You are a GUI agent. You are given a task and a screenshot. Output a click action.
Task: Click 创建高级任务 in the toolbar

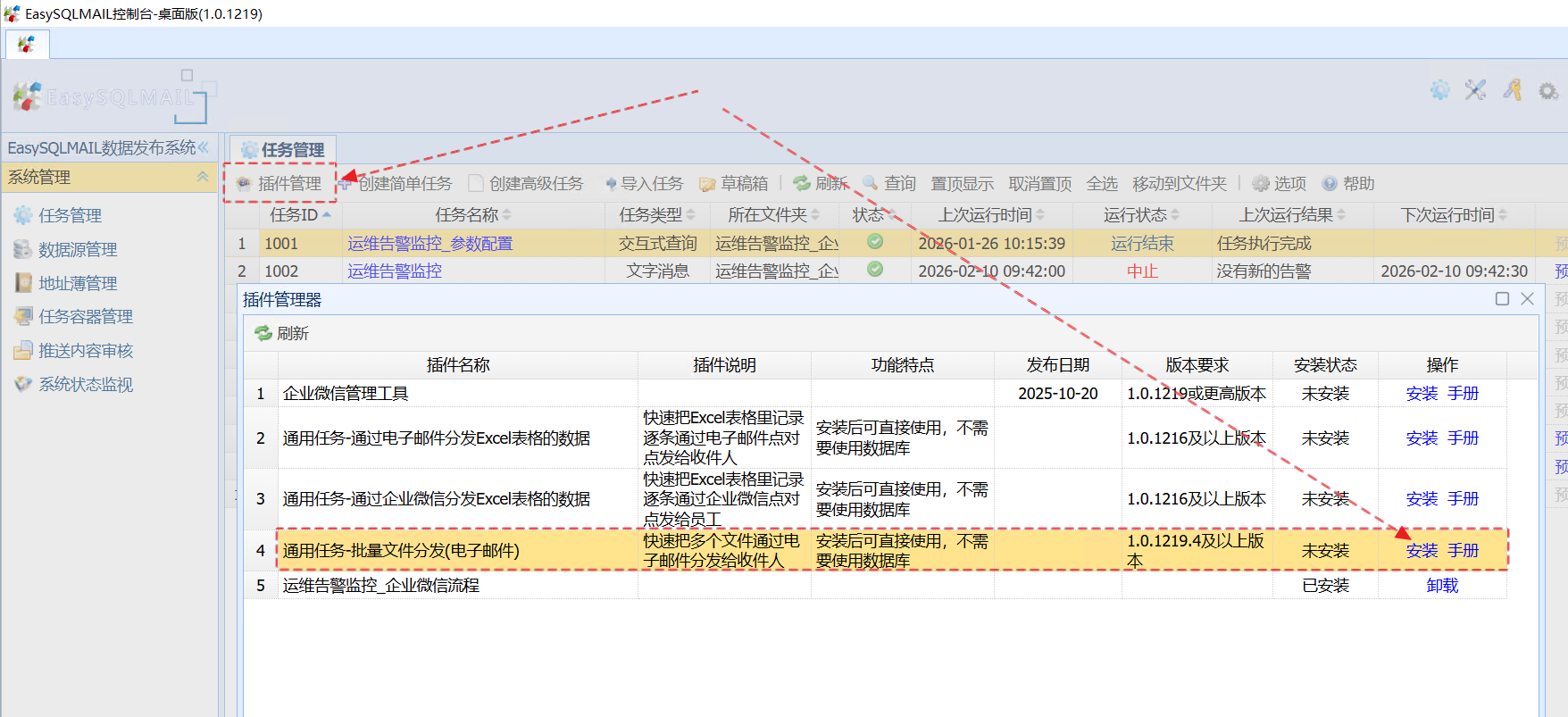click(526, 184)
